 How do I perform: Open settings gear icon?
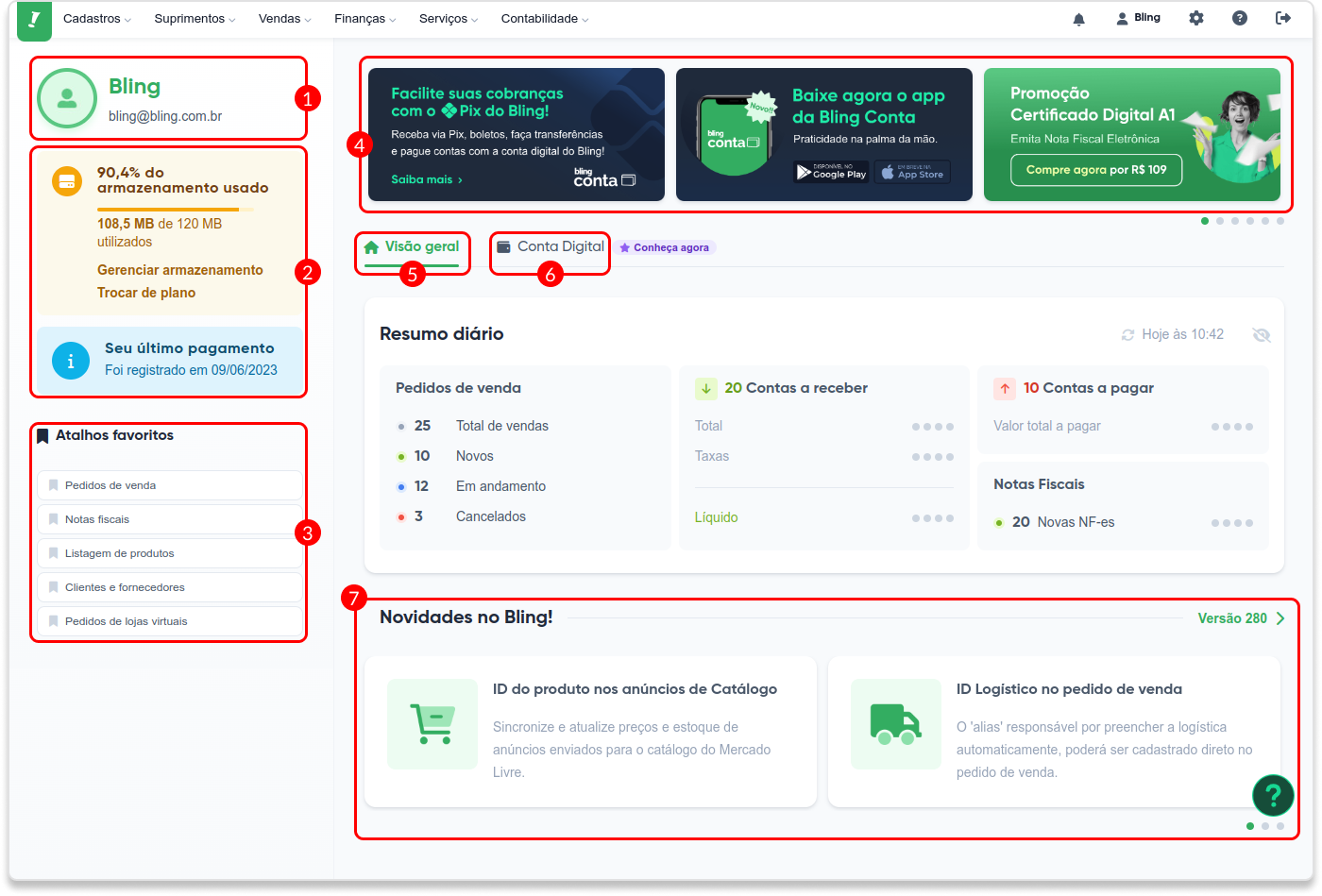tap(1196, 18)
